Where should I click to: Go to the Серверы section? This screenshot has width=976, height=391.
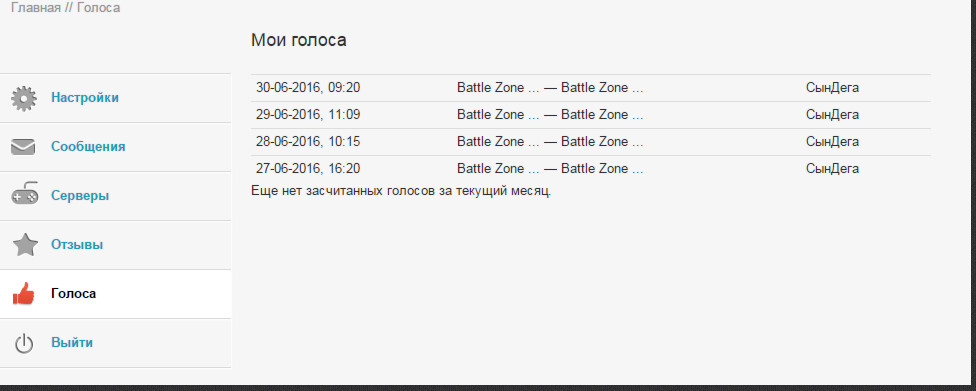[x=115, y=196]
